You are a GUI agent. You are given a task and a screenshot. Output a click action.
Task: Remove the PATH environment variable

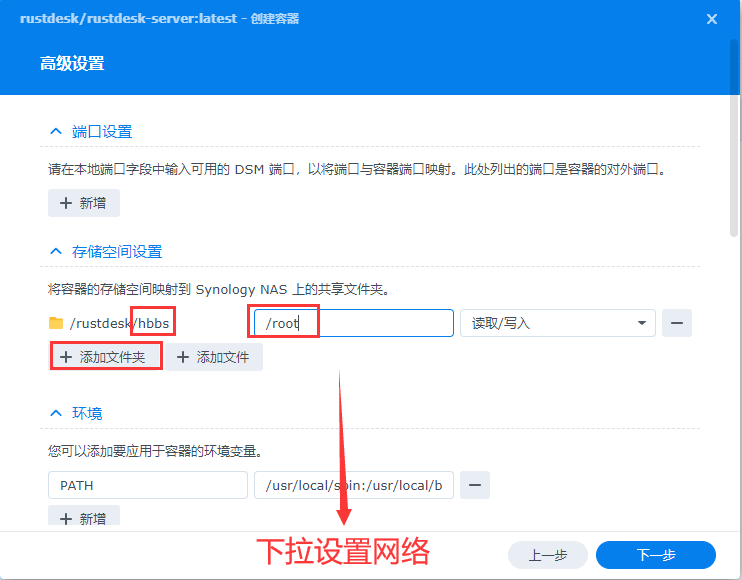[475, 485]
